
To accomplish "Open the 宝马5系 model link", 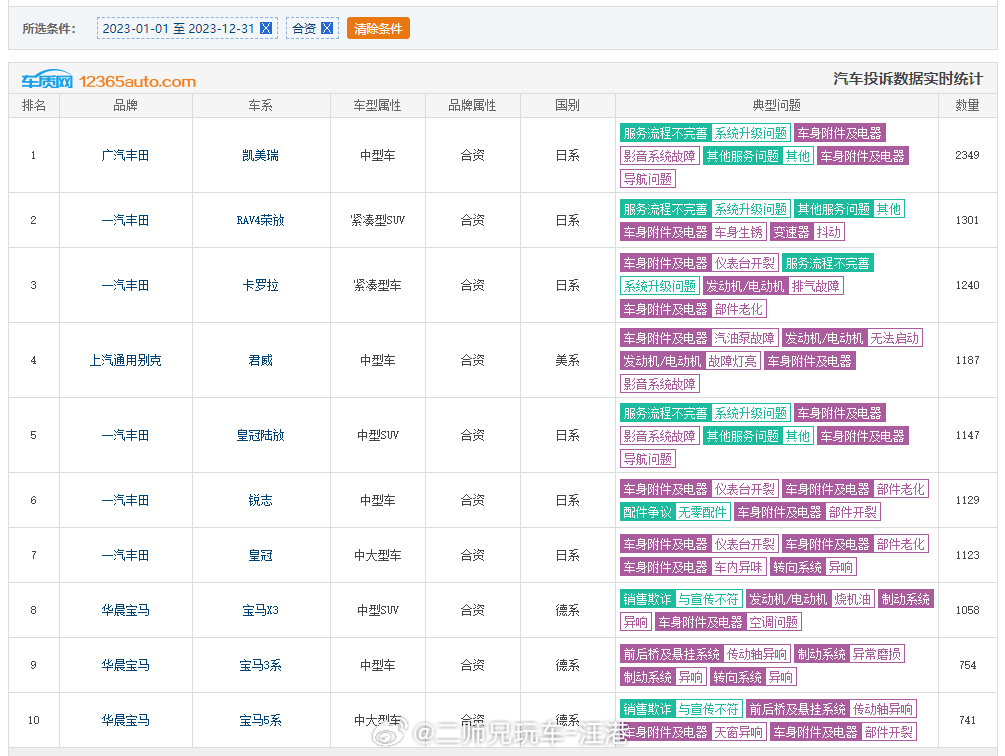I will [x=260, y=720].
